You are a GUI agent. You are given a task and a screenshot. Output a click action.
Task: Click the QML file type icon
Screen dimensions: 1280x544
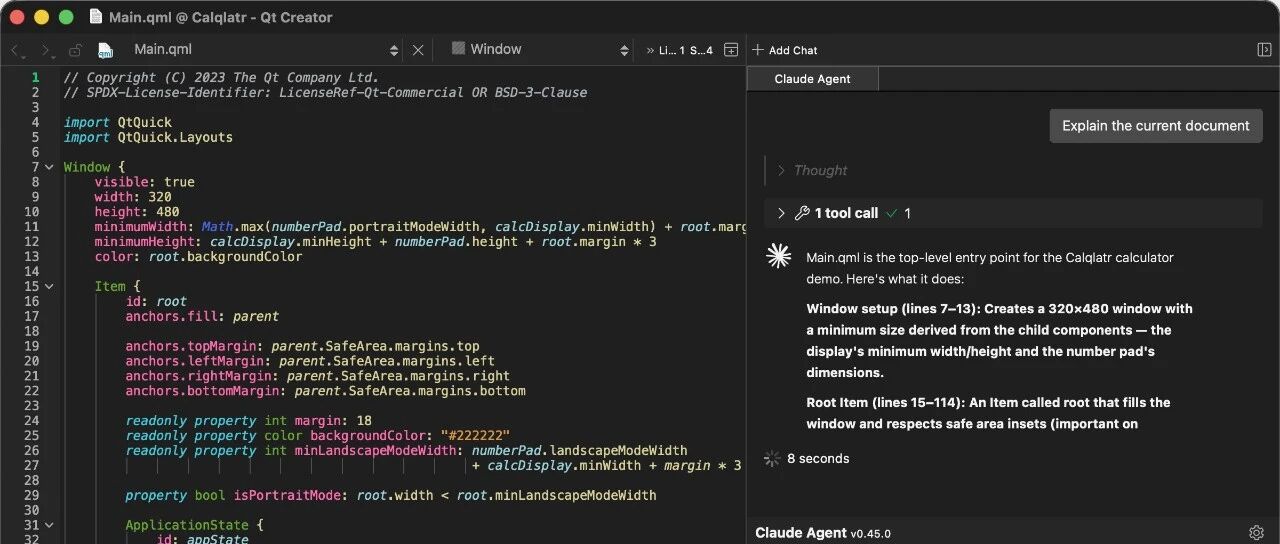[x=105, y=50]
